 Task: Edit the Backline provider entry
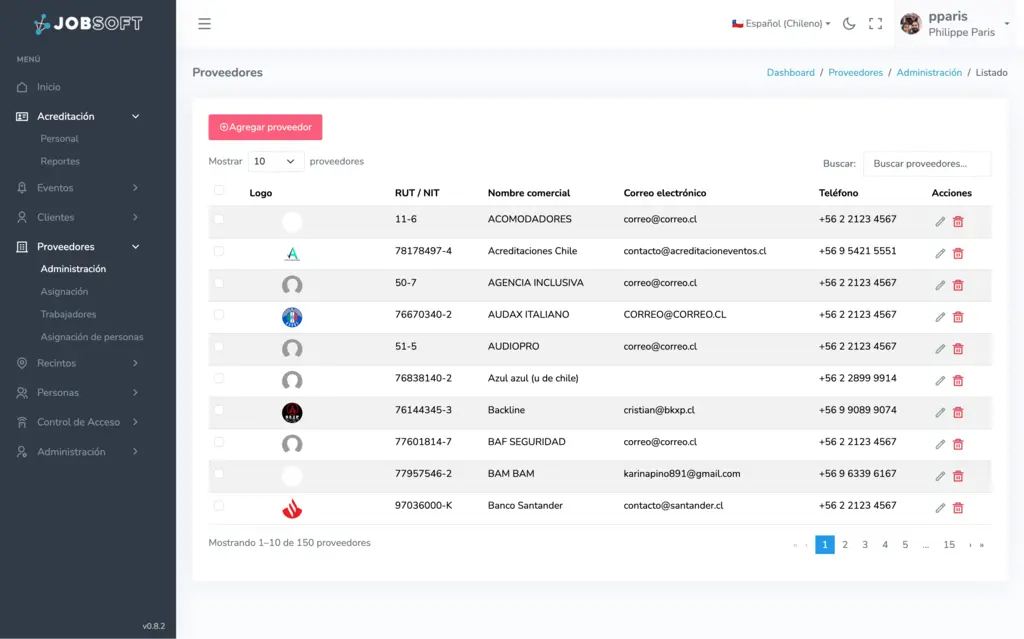point(940,413)
